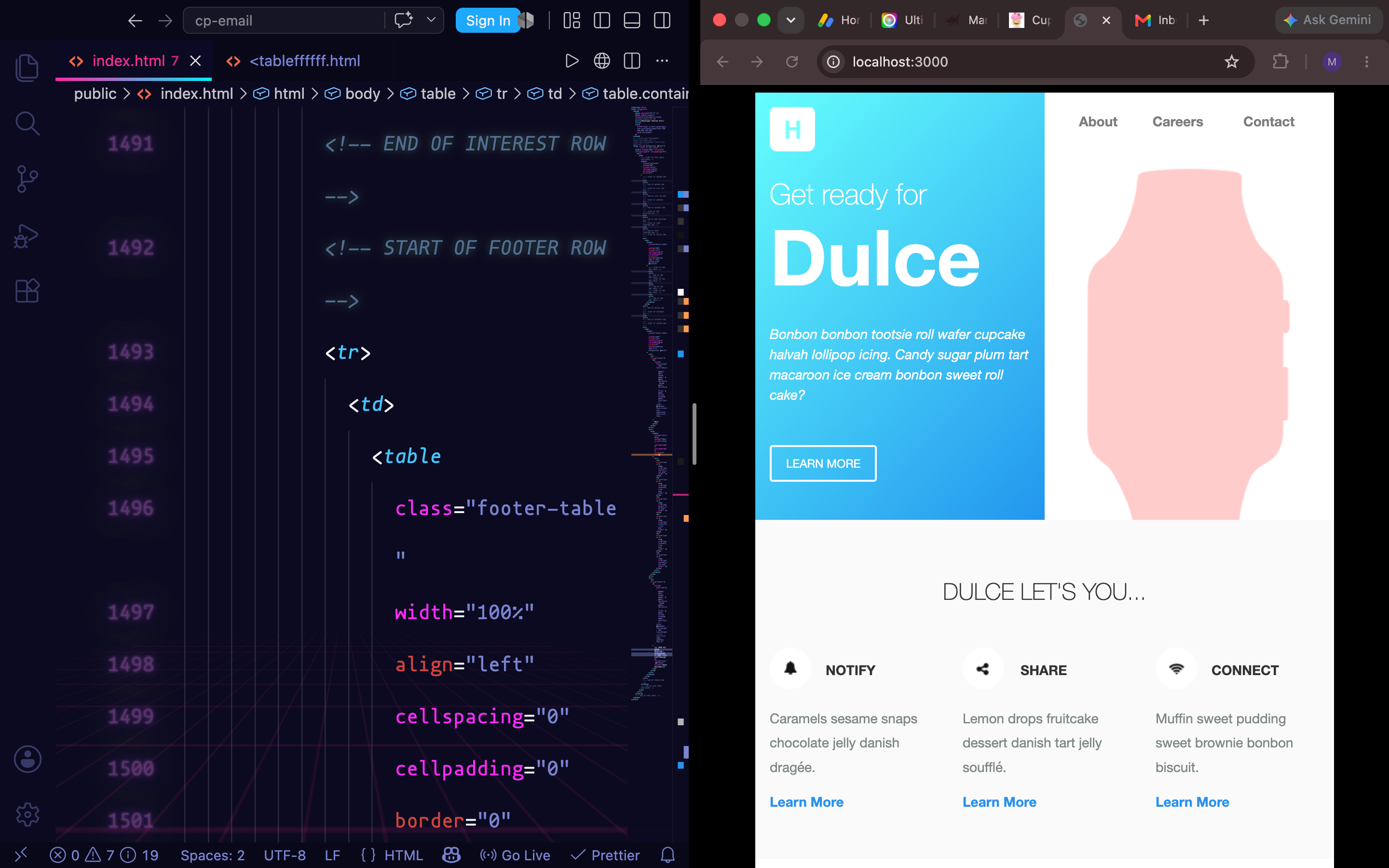Image resolution: width=1389 pixels, height=868 pixels.
Task: Open the chat icon in title bar
Action: click(404, 20)
